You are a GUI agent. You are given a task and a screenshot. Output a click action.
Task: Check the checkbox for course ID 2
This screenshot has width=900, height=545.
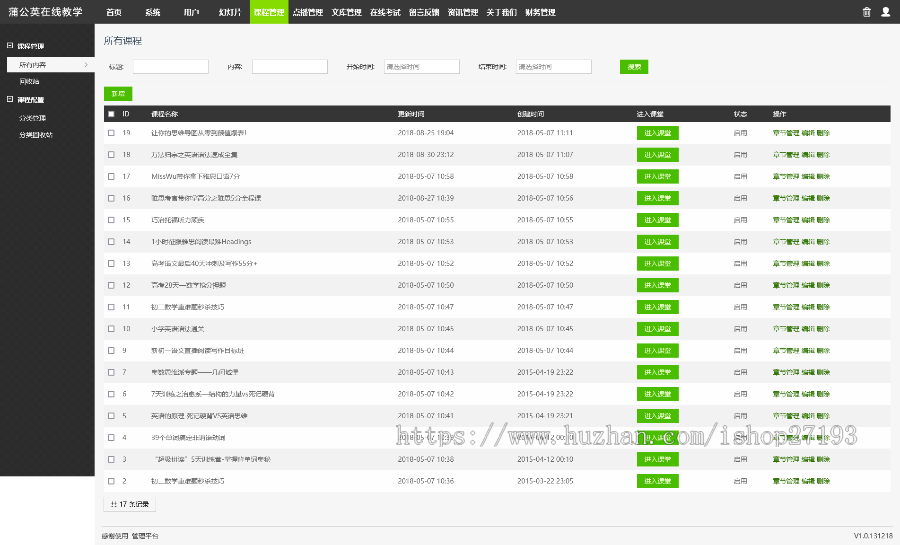[111, 481]
